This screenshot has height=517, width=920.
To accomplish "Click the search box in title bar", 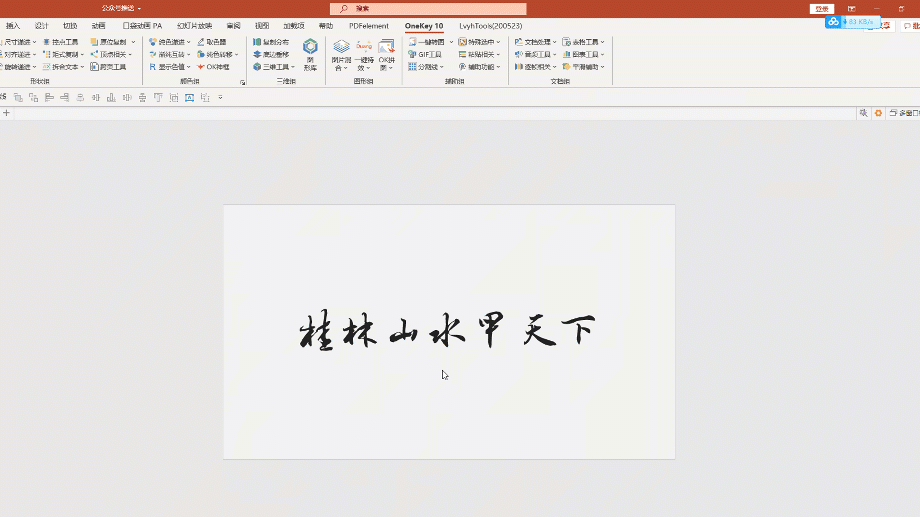I will (x=428, y=9).
